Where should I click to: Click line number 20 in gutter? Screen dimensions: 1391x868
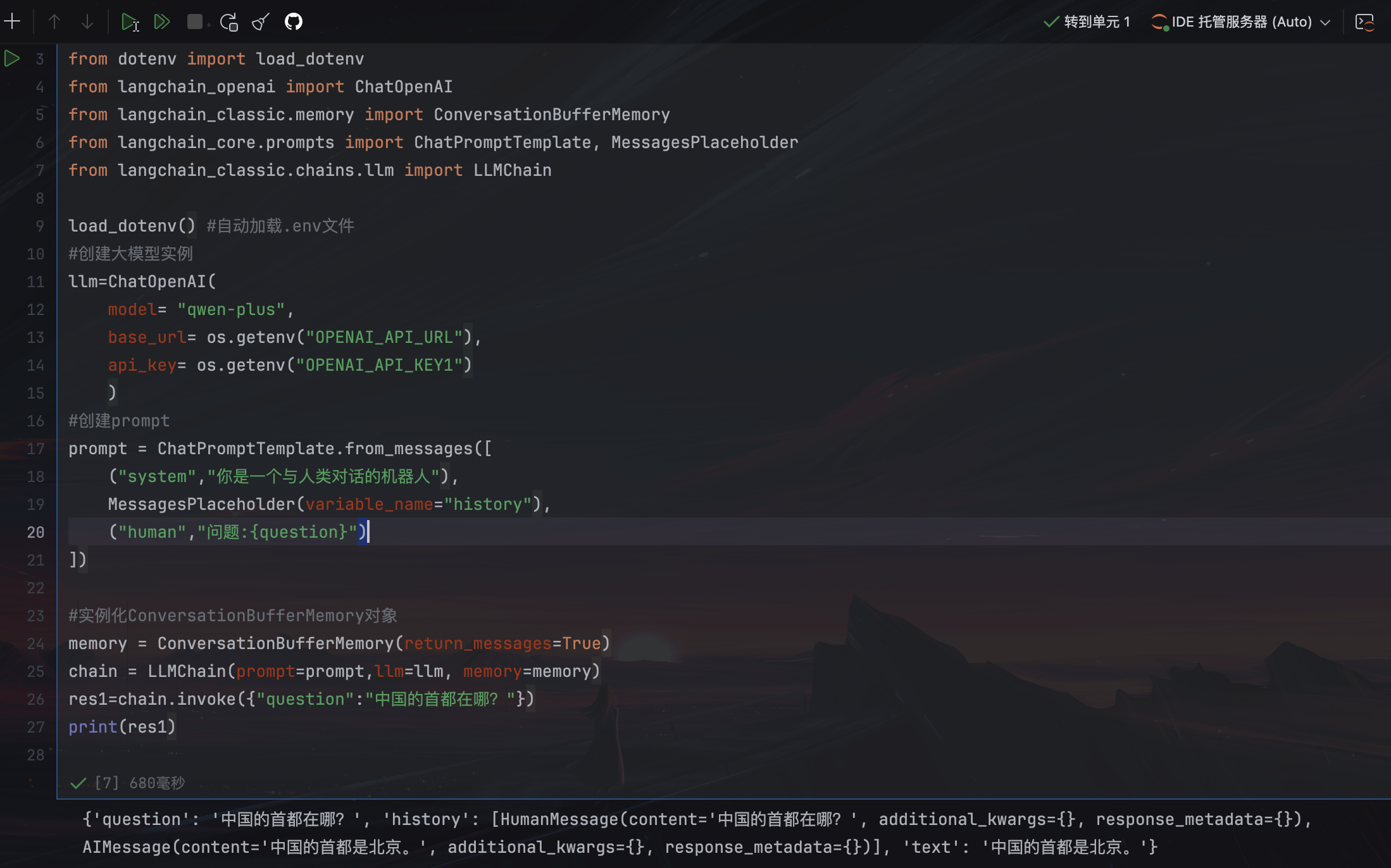tap(35, 532)
